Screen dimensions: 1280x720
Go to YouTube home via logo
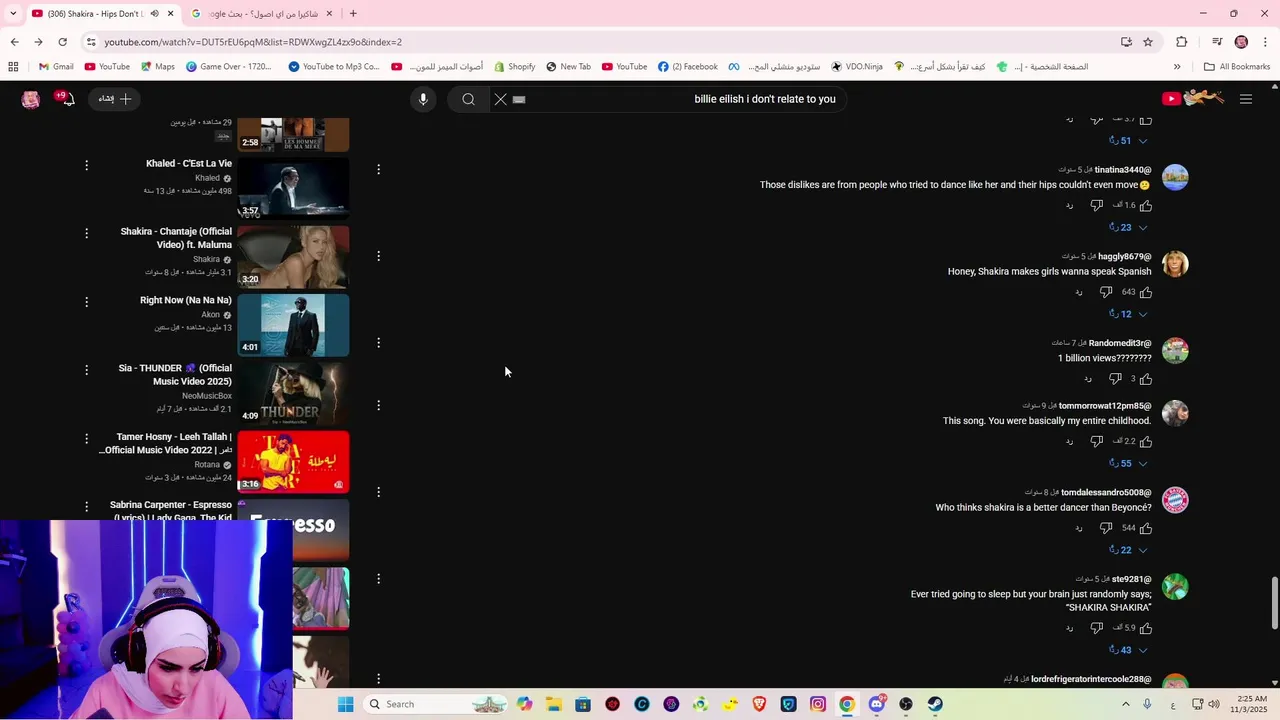click(1193, 98)
